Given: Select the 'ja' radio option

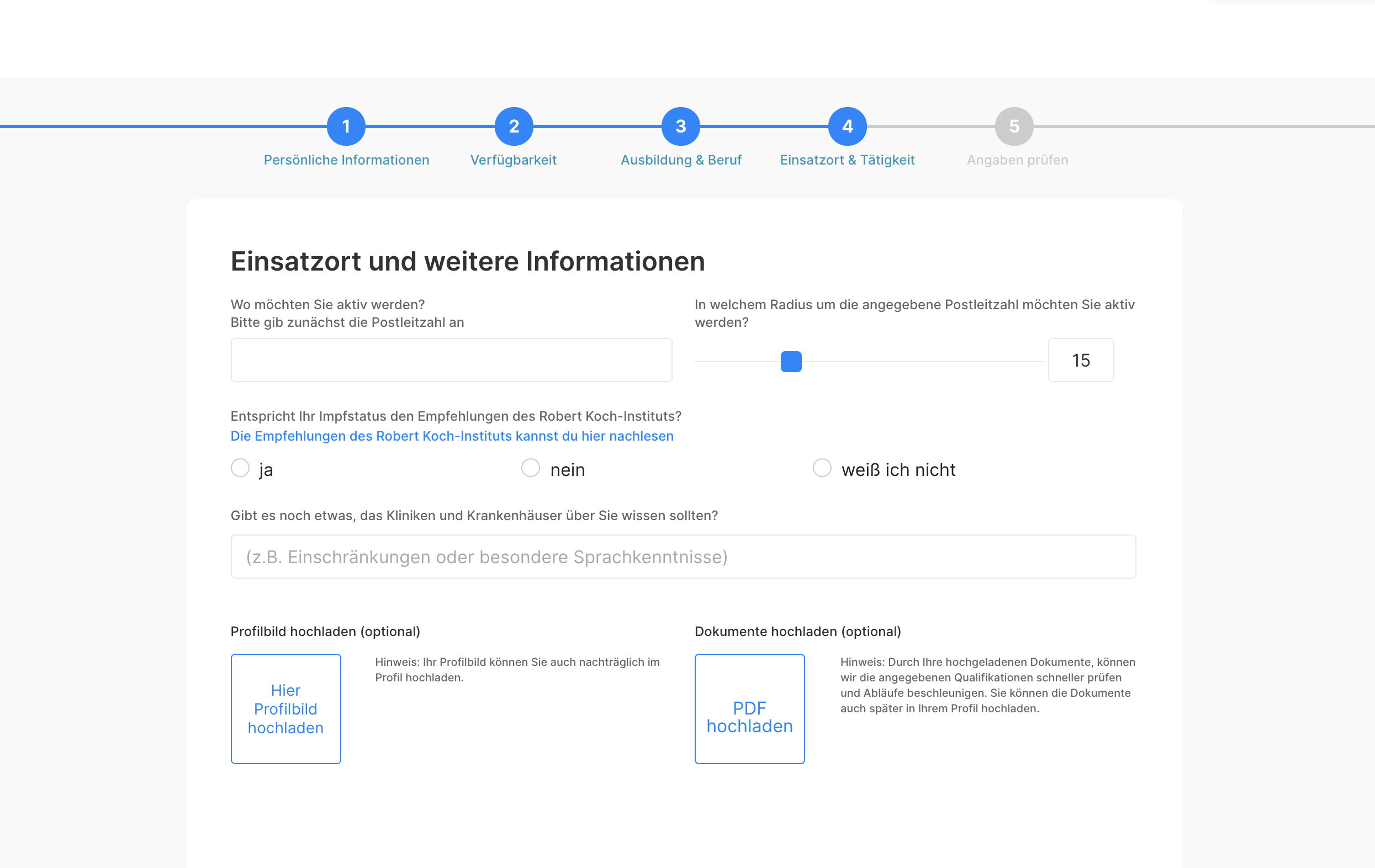Looking at the screenshot, I should pos(240,468).
